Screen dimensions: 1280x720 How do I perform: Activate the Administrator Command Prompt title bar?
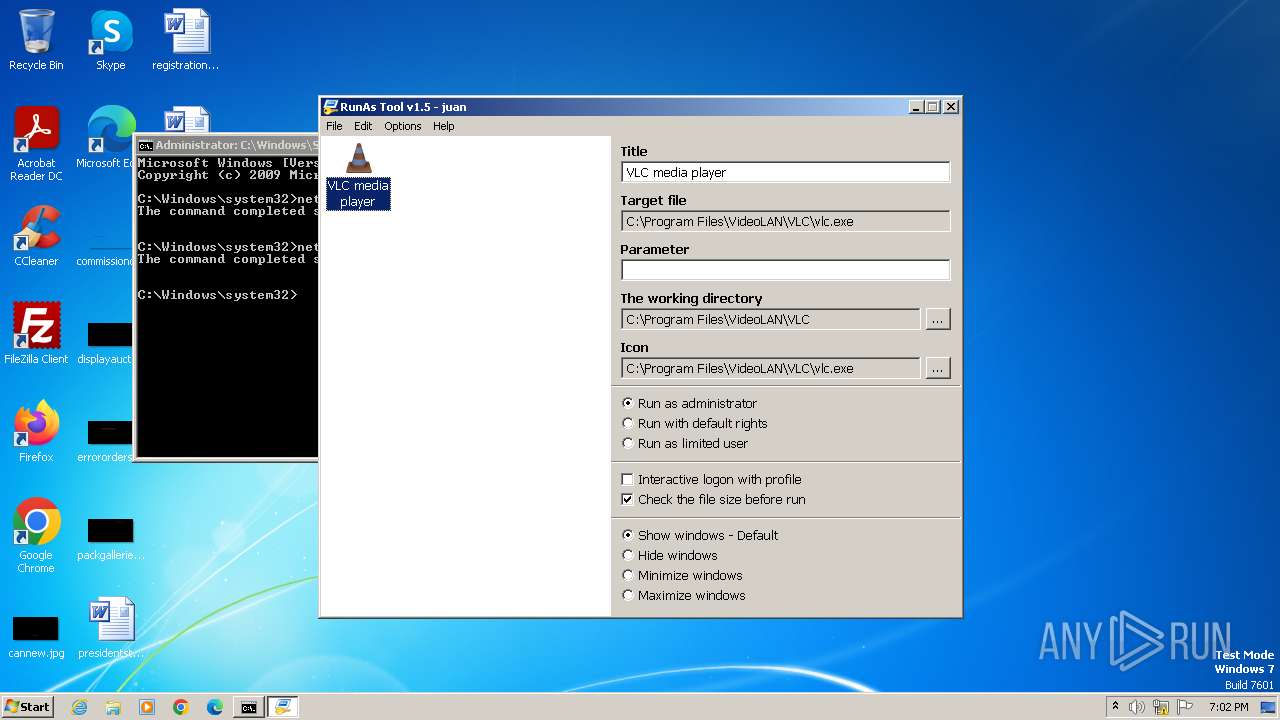(x=227, y=145)
